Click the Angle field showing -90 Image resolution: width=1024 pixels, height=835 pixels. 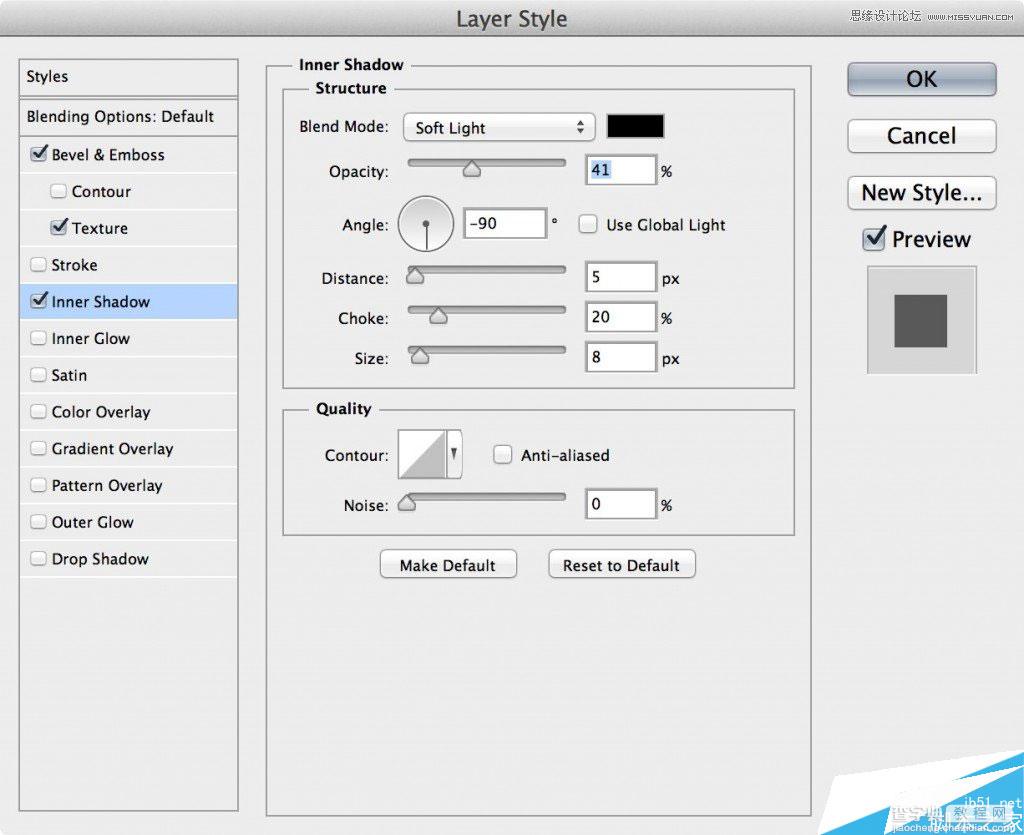pyautogui.click(x=505, y=224)
